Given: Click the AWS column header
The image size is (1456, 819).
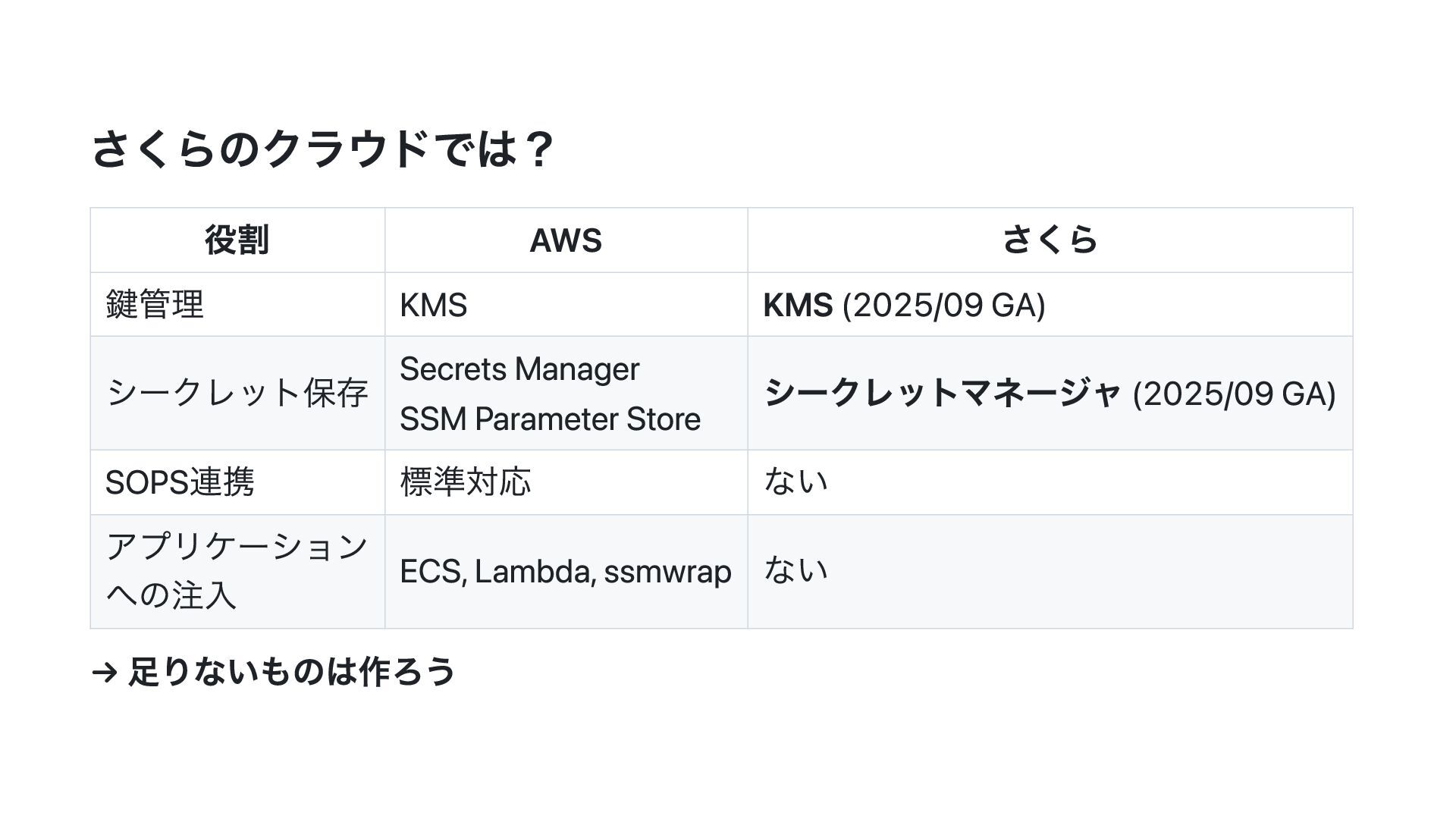Looking at the screenshot, I should point(566,240).
